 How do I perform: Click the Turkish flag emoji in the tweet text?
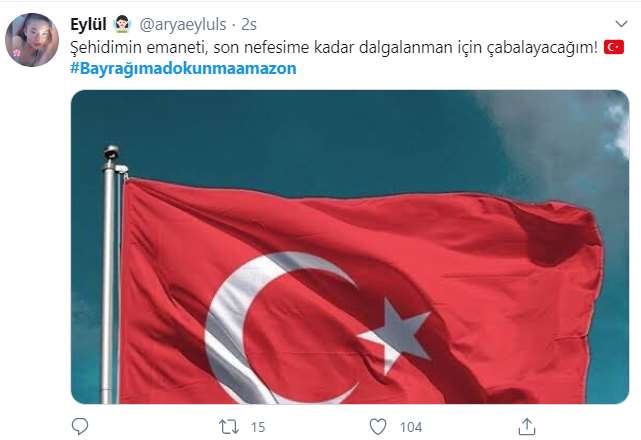(x=614, y=47)
